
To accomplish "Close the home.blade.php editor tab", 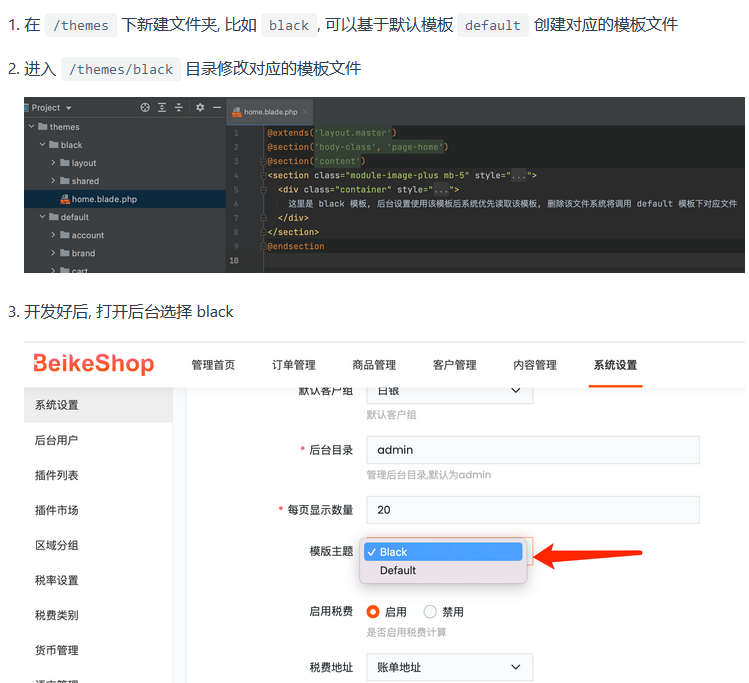I will click(x=305, y=112).
